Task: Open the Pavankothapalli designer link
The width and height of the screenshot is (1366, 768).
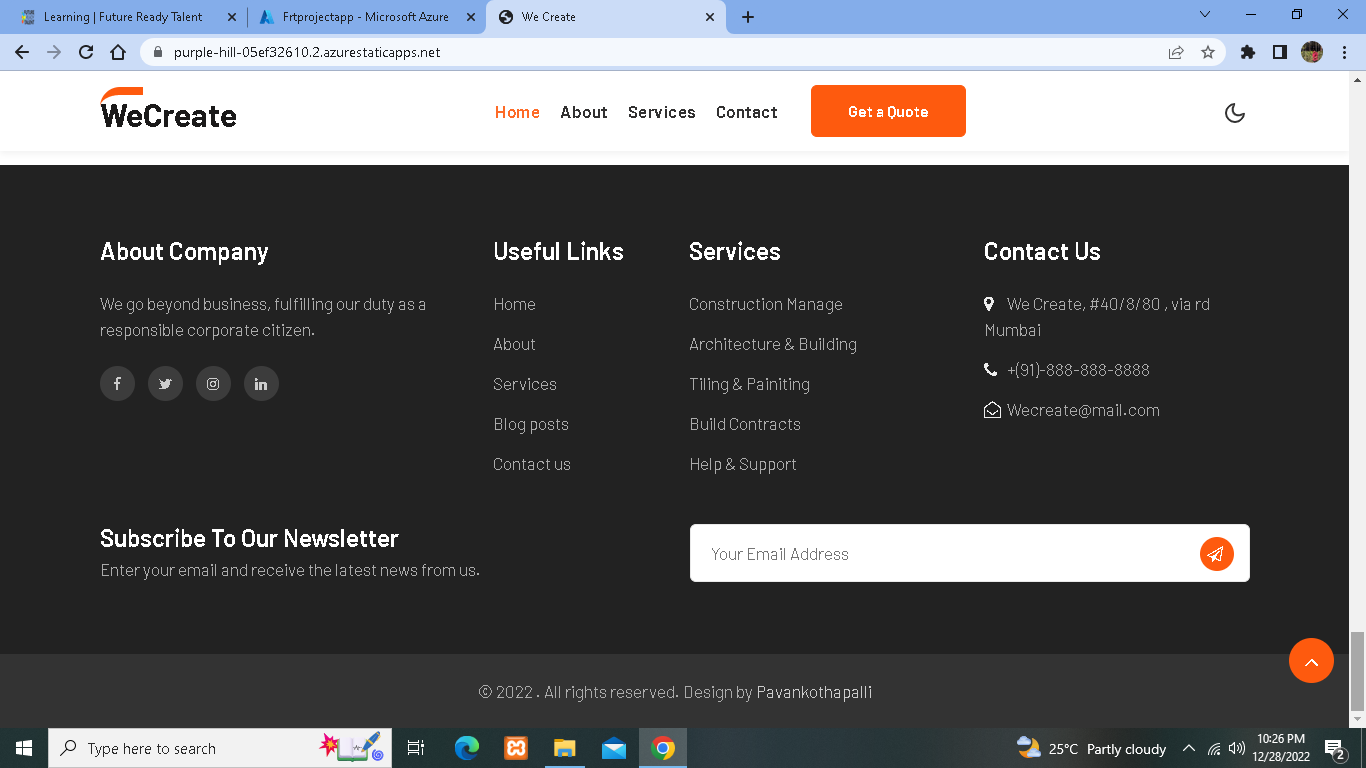Action: tap(814, 692)
